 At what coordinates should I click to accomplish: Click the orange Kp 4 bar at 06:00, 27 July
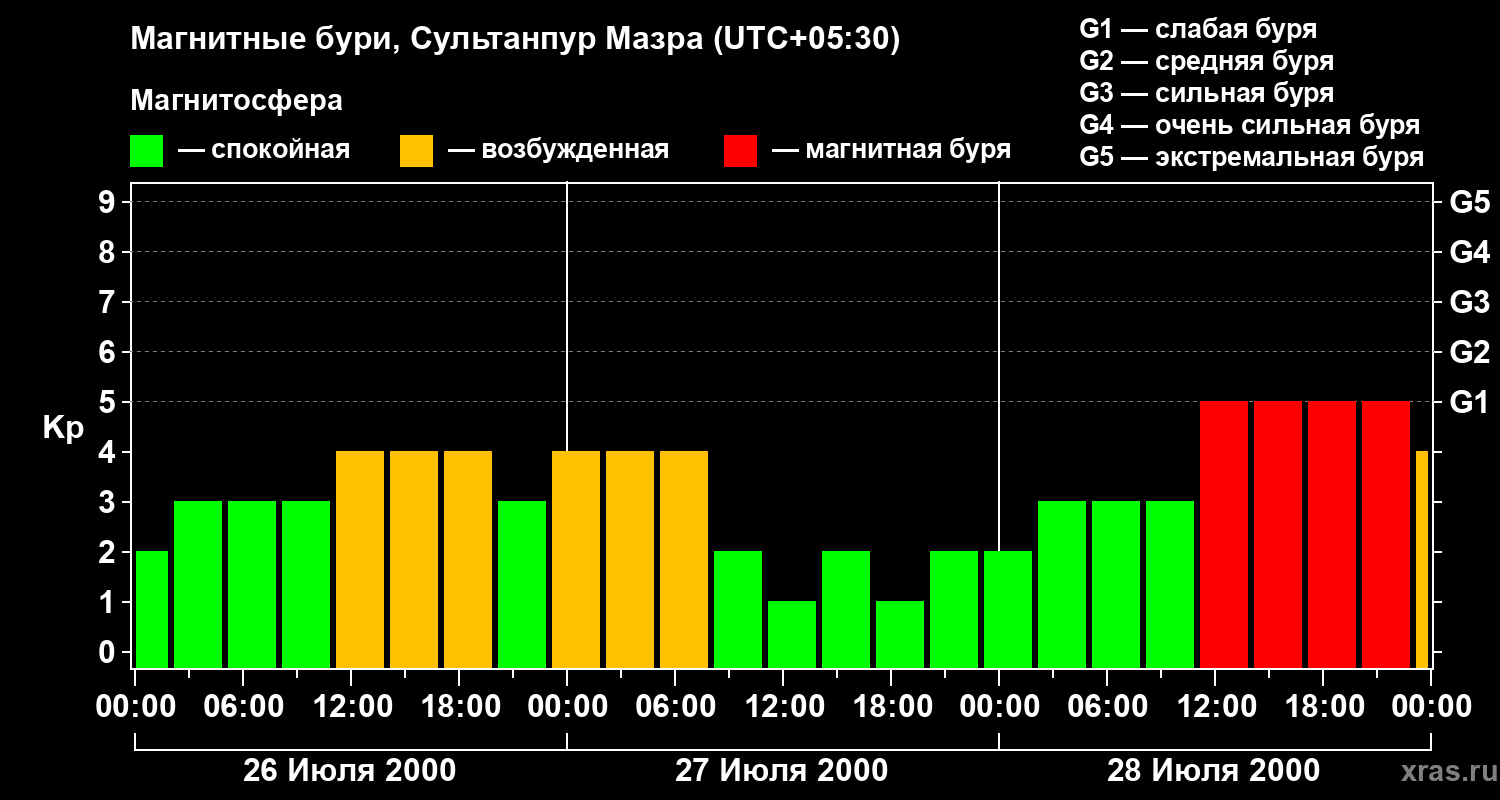(x=684, y=559)
